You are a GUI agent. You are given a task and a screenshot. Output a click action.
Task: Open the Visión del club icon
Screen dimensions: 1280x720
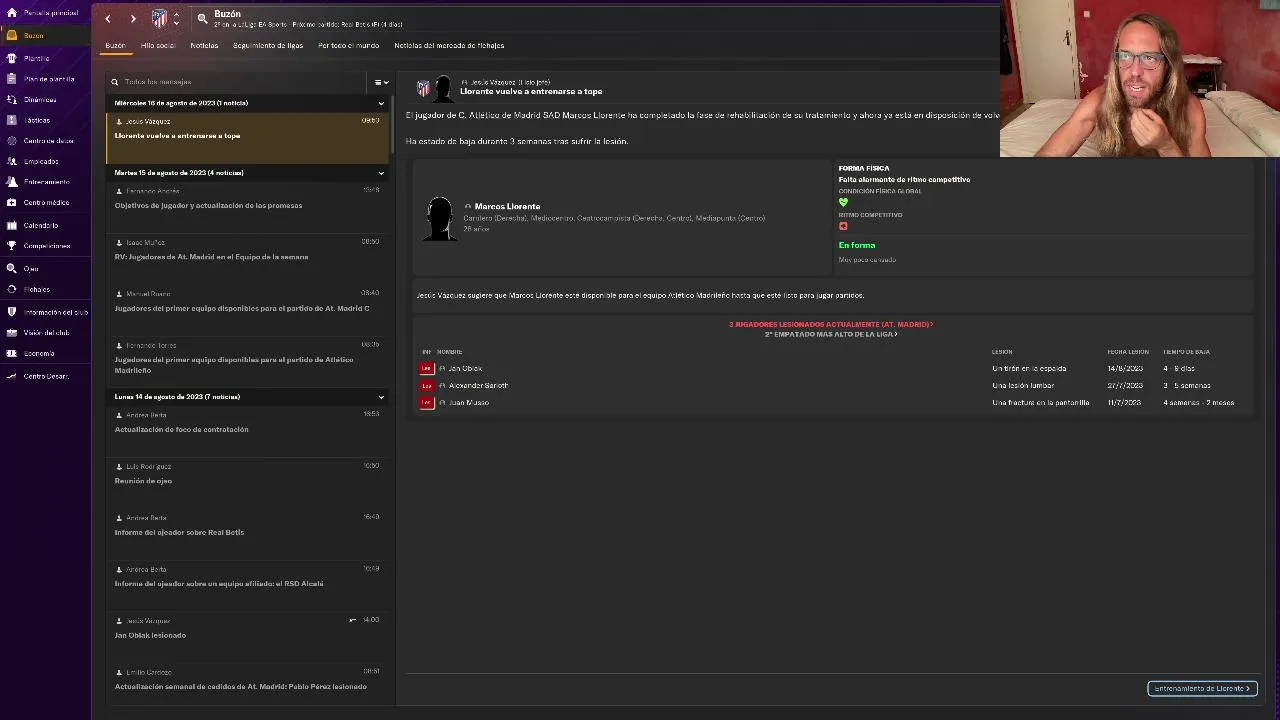11,332
